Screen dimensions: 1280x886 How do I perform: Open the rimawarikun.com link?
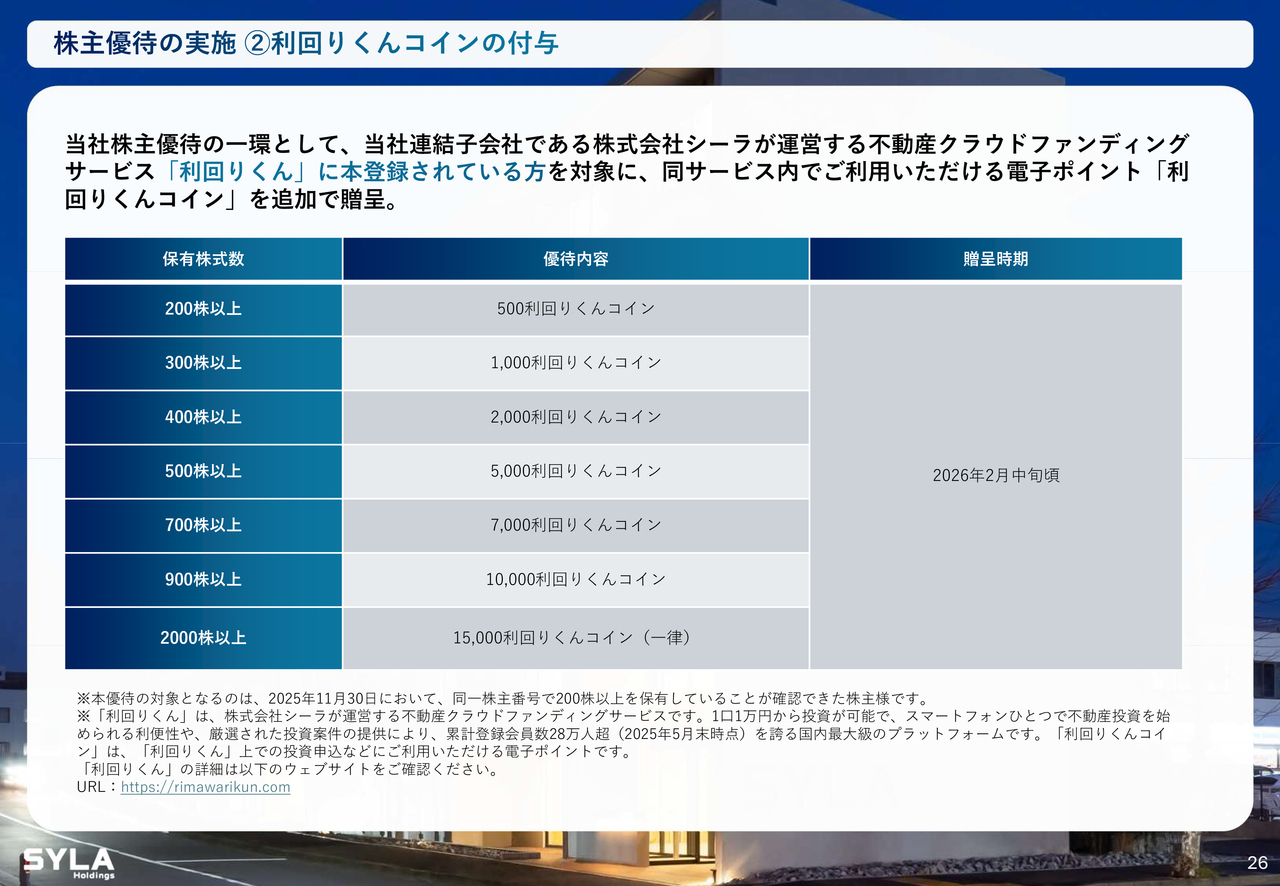point(205,787)
